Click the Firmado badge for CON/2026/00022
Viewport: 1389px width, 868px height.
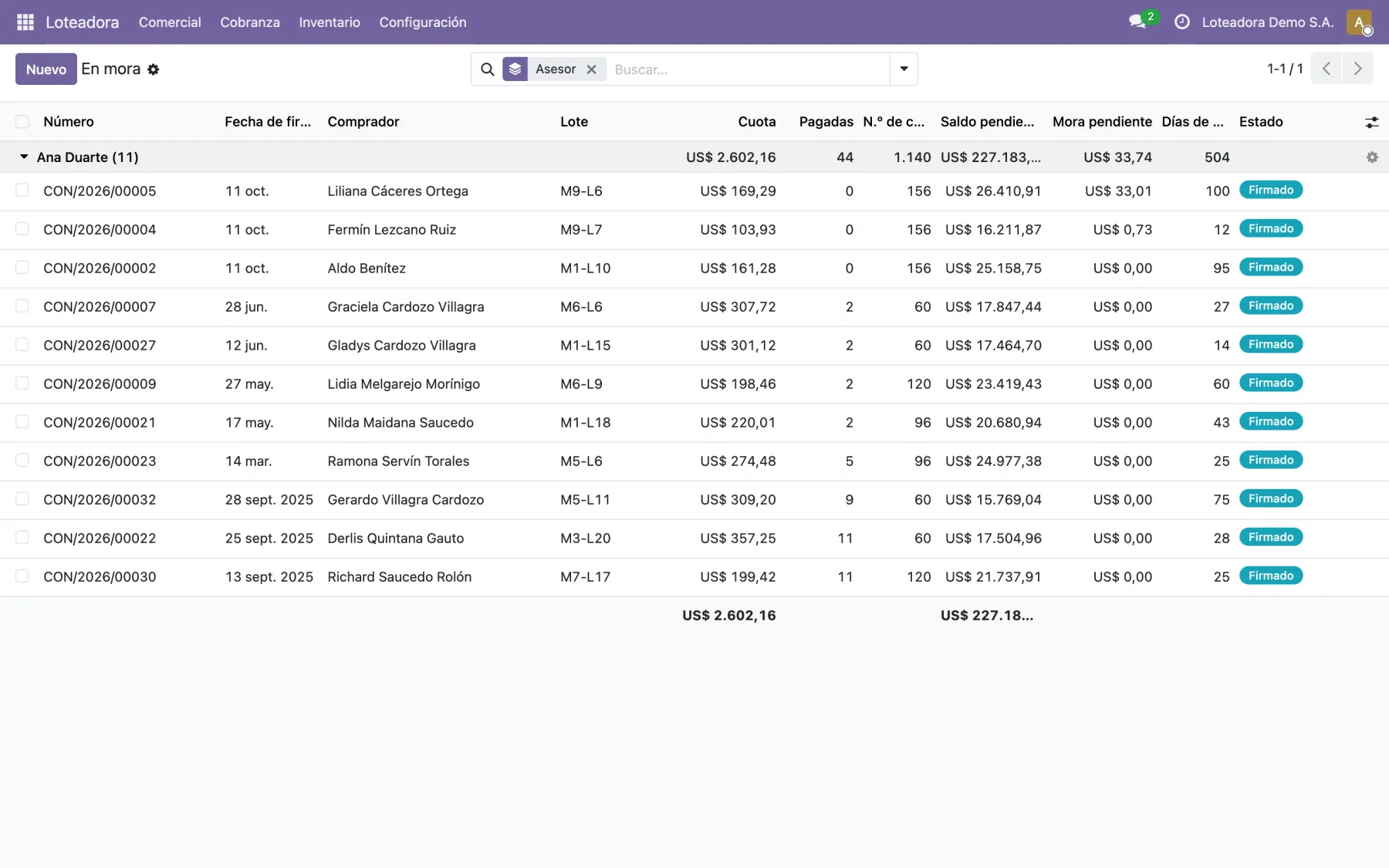click(1271, 537)
